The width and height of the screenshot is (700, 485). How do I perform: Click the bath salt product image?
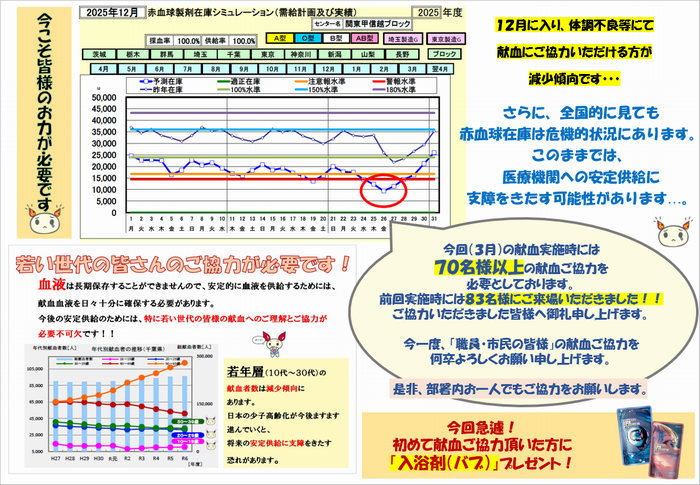point(640,440)
